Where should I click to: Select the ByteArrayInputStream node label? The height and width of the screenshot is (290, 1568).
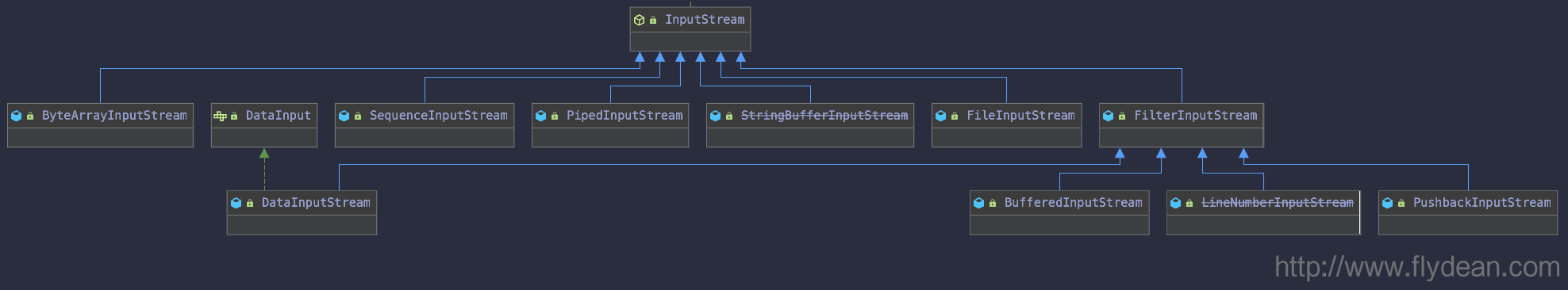114,116
